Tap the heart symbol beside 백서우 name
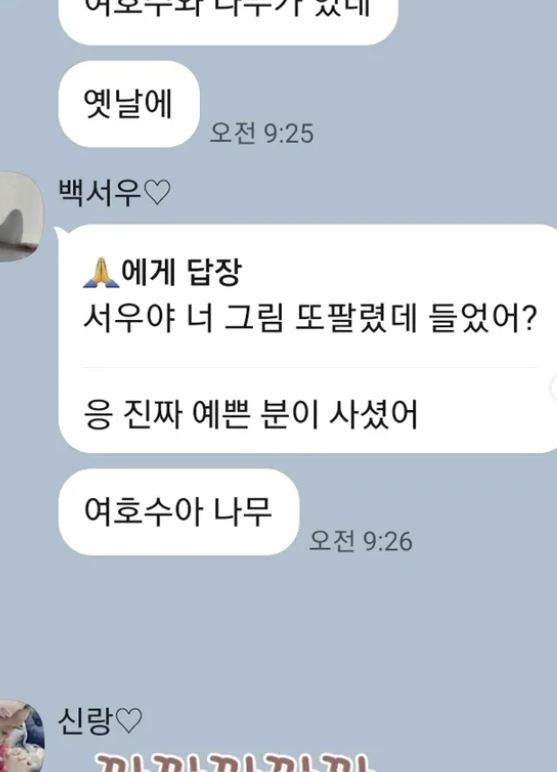557x772 pixels. [158, 193]
